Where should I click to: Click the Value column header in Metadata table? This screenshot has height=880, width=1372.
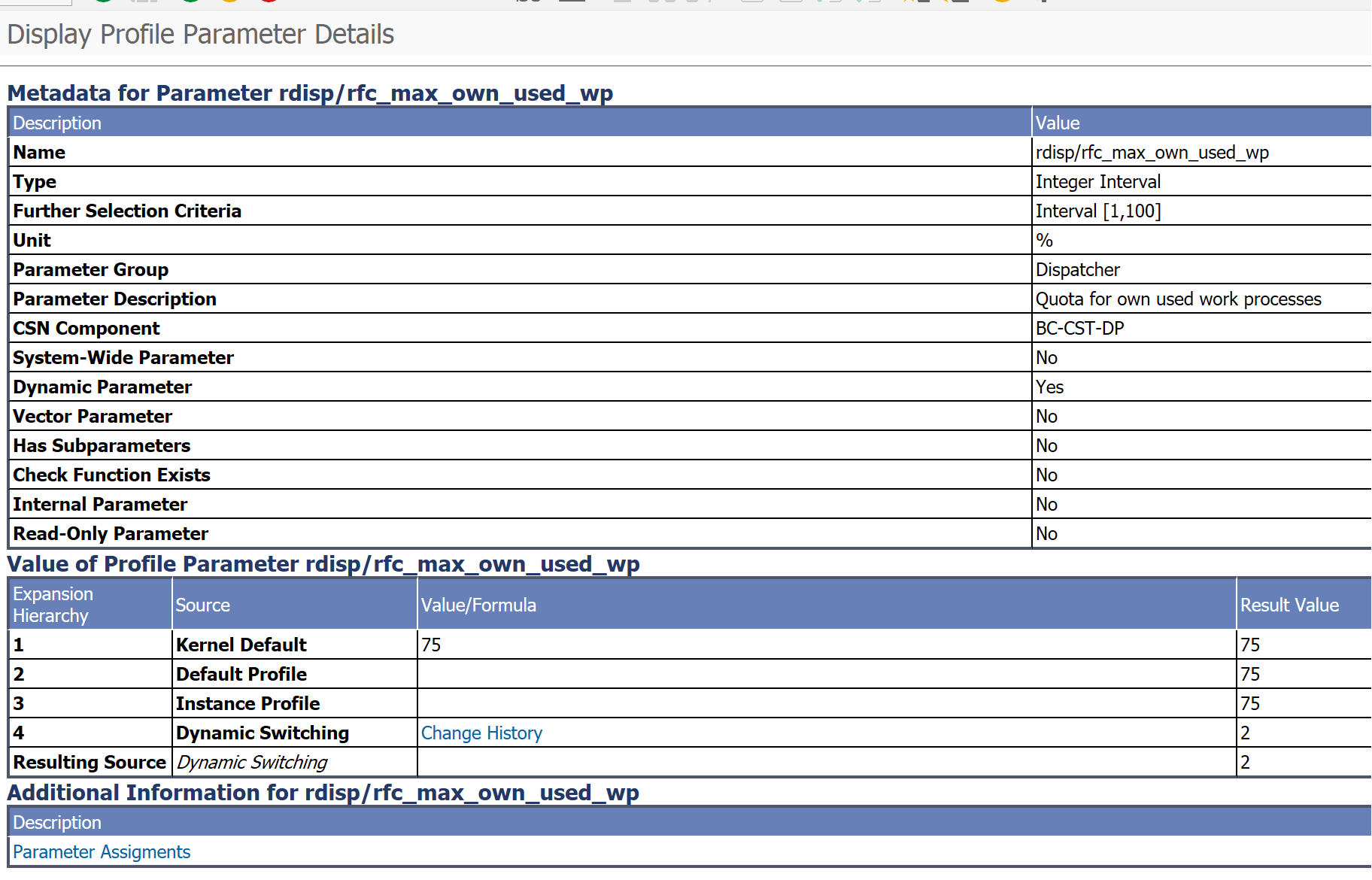[1058, 123]
